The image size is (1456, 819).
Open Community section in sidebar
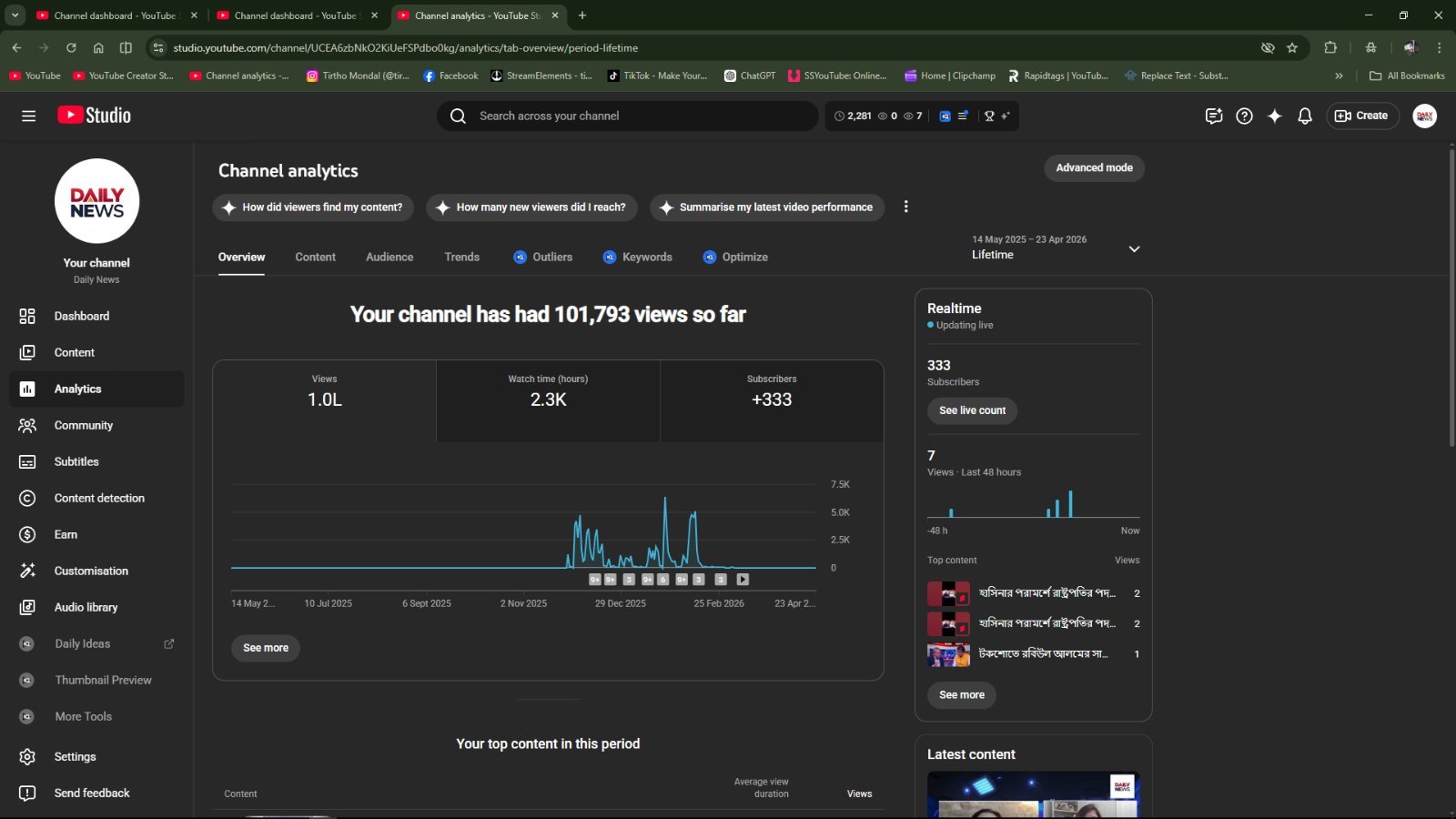coord(96,425)
